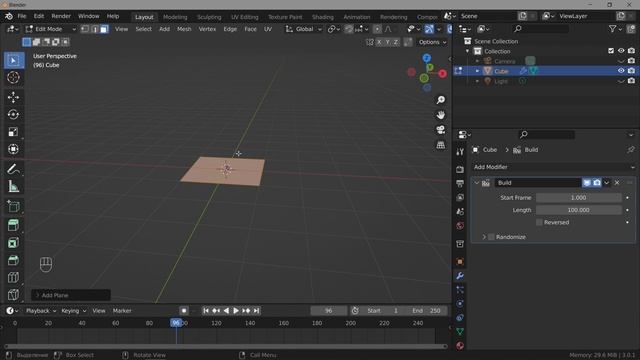
Task: Expand the Randomize subpanel
Action: click(x=484, y=237)
